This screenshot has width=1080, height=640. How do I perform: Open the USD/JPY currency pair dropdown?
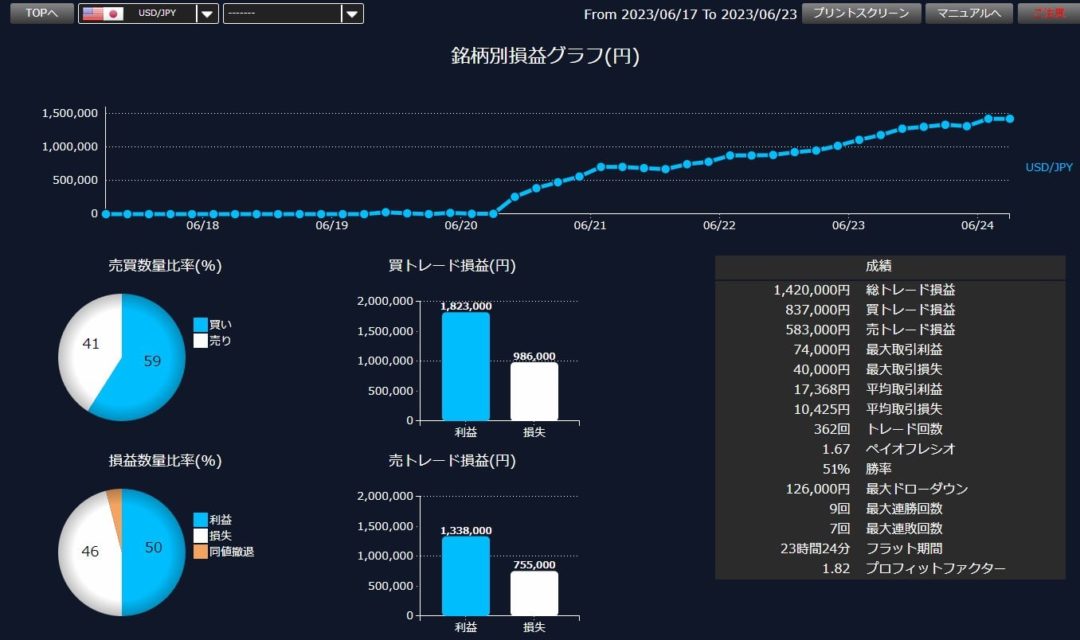(x=207, y=14)
